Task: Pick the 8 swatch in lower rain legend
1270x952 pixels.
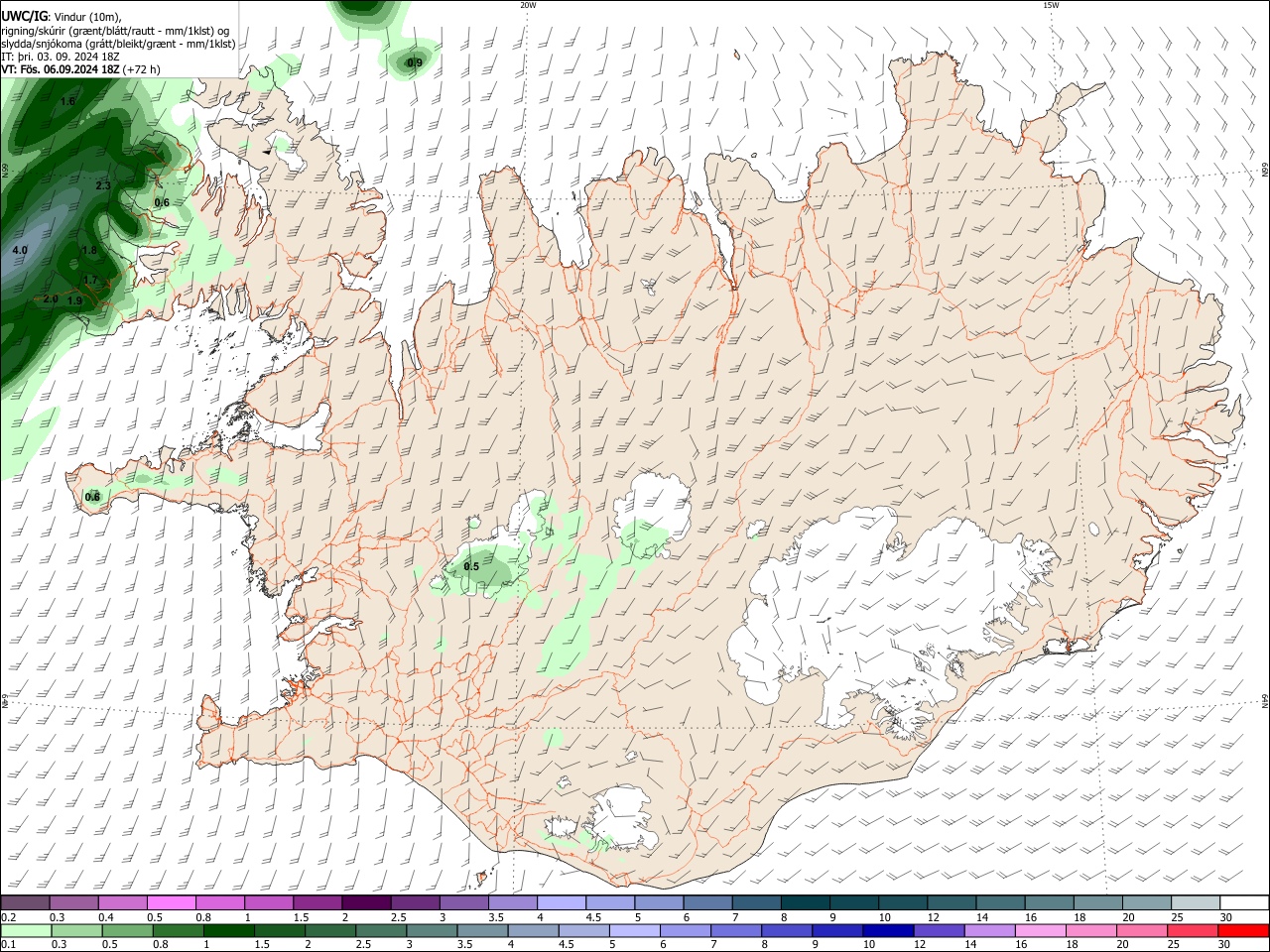Action: click(788, 930)
